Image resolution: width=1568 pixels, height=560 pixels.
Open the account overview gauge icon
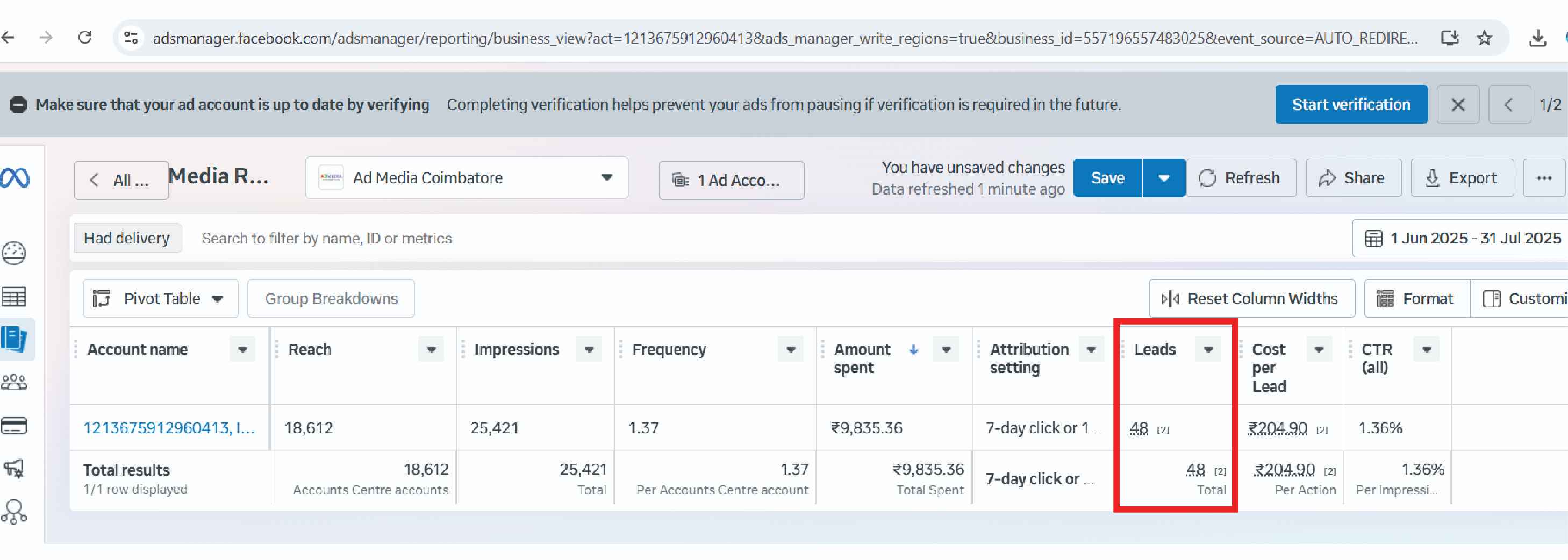point(14,253)
